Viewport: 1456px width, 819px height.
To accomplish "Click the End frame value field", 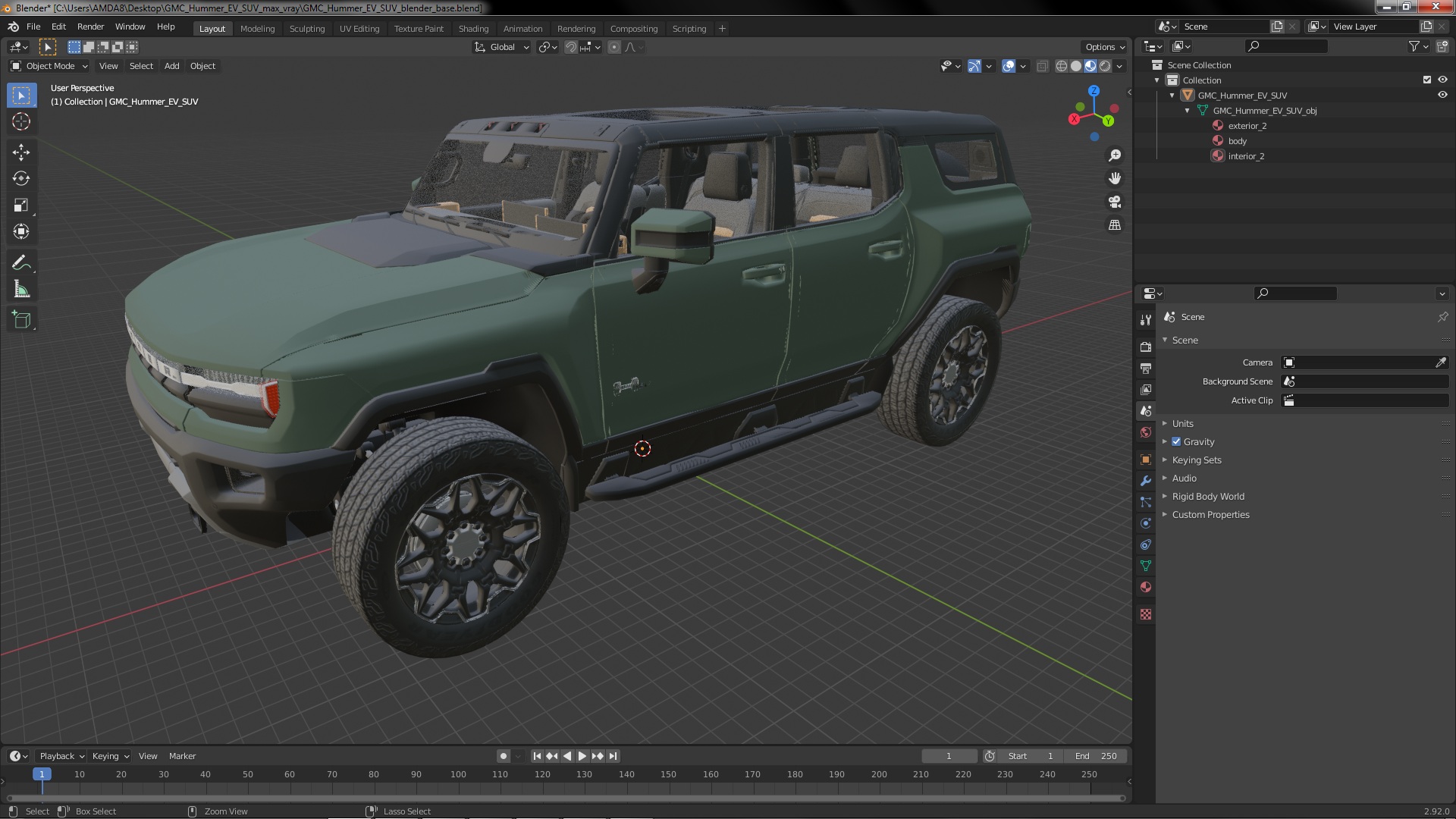I will tap(1095, 756).
